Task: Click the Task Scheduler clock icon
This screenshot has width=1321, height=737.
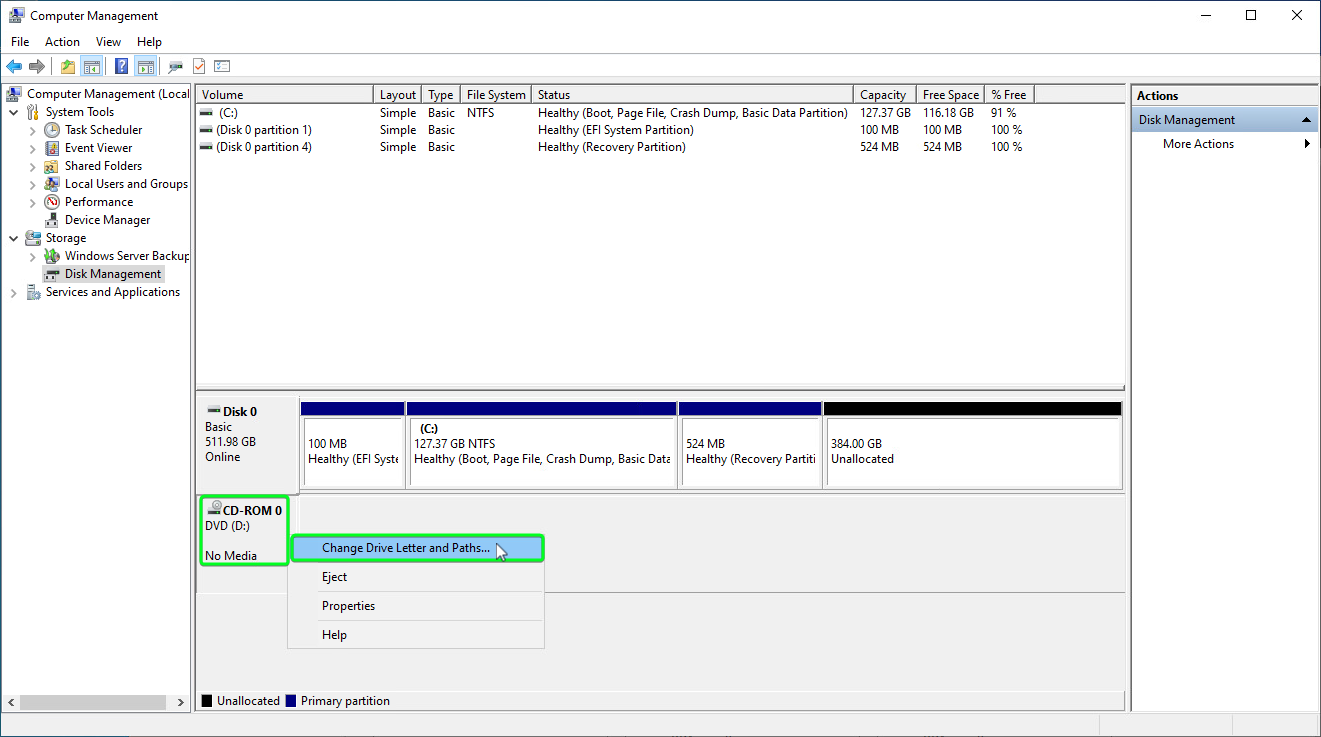Action: click(52, 130)
